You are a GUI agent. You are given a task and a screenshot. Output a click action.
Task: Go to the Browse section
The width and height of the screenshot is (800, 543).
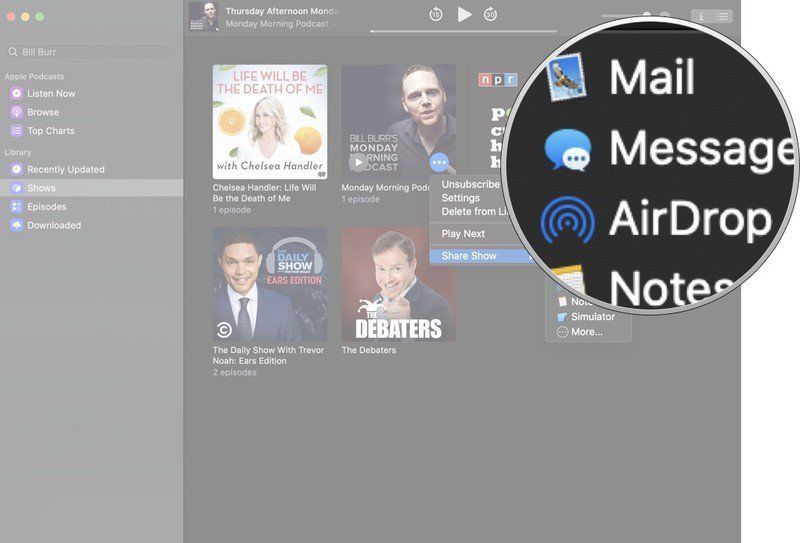[x=42, y=112]
